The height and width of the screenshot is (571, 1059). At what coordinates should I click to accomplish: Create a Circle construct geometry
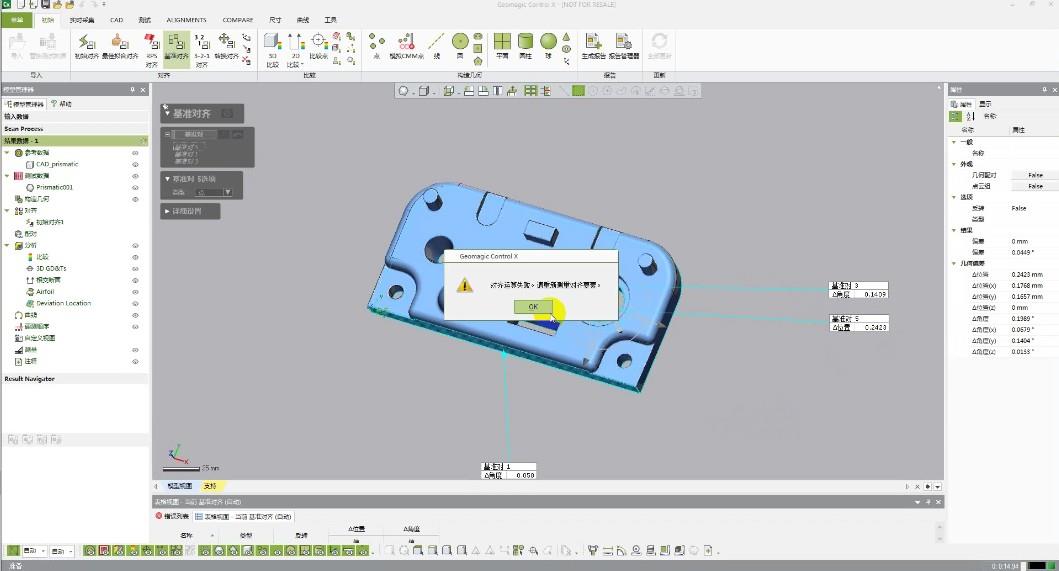pyautogui.click(x=460, y=46)
